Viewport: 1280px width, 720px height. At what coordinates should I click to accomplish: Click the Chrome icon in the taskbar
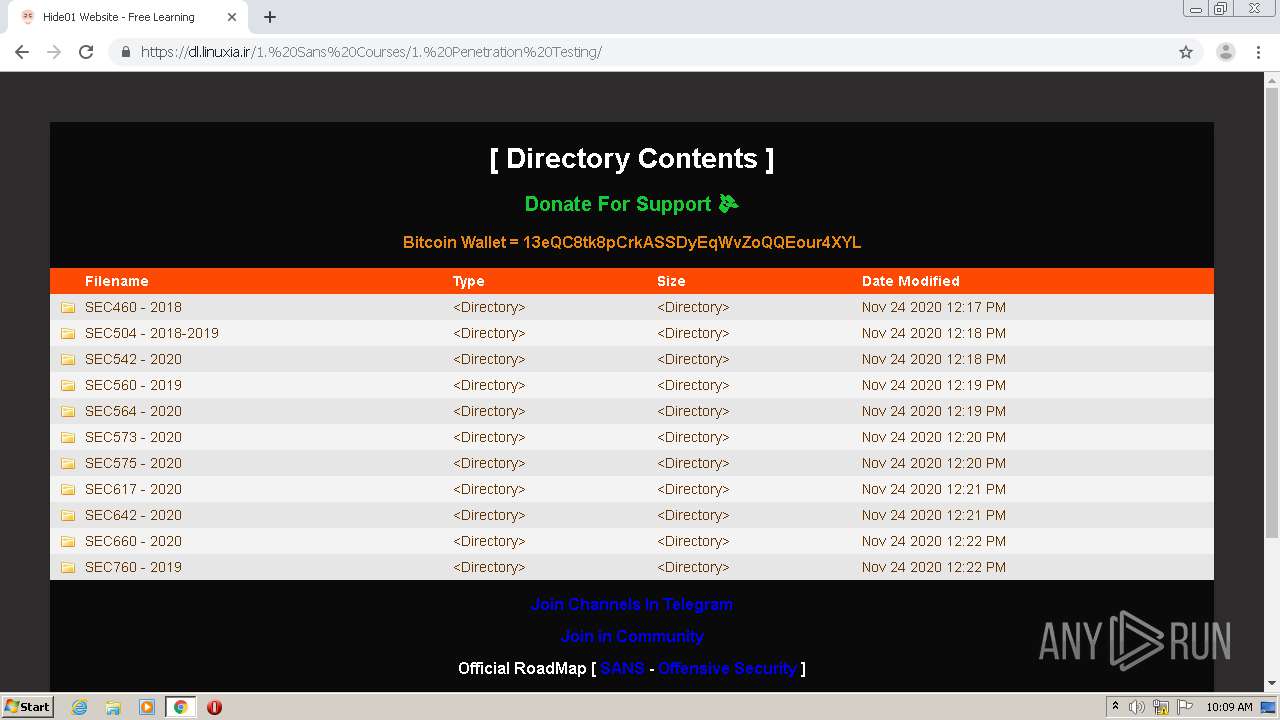click(181, 707)
